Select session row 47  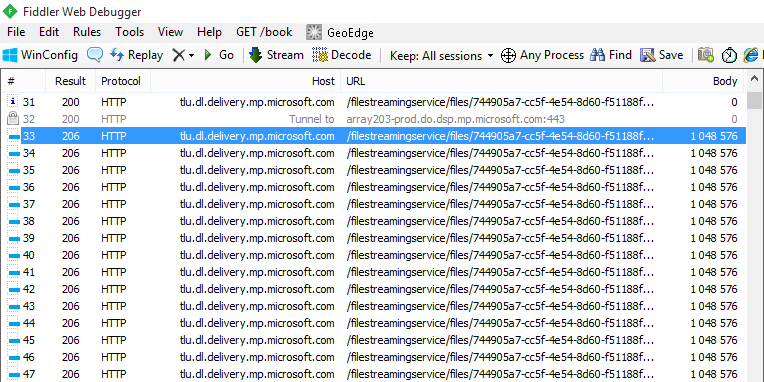[x=373, y=374]
